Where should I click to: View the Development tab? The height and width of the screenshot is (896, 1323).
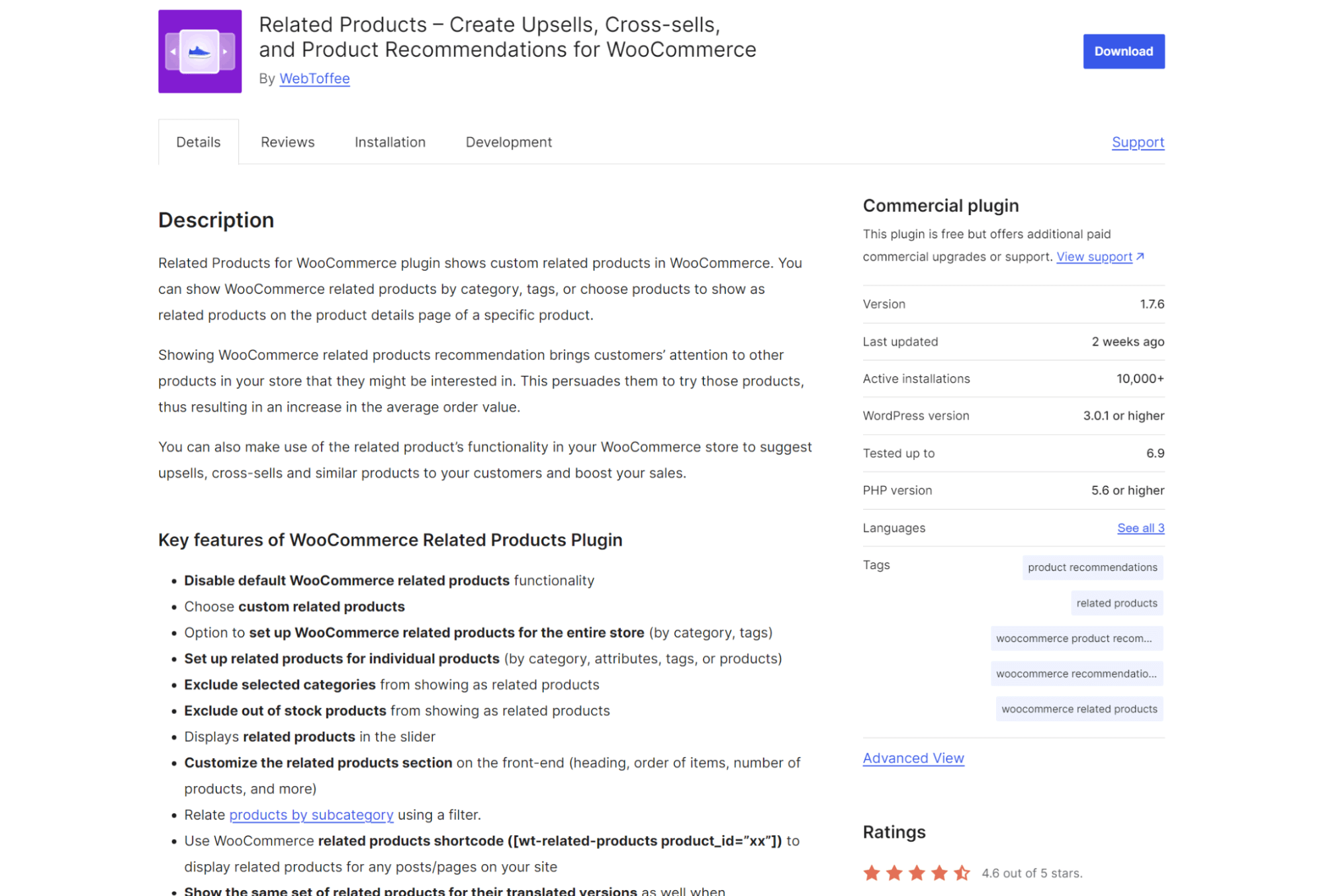pos(508,142)
